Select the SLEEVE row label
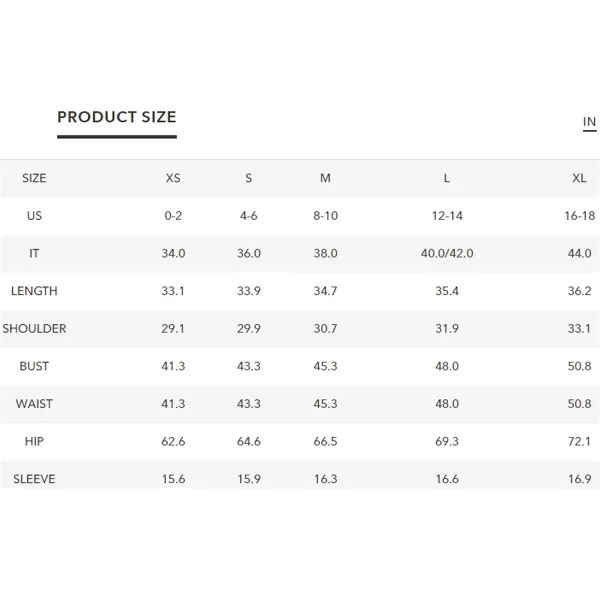This screenshot has height=600, width=600. [x=34, y=479]
